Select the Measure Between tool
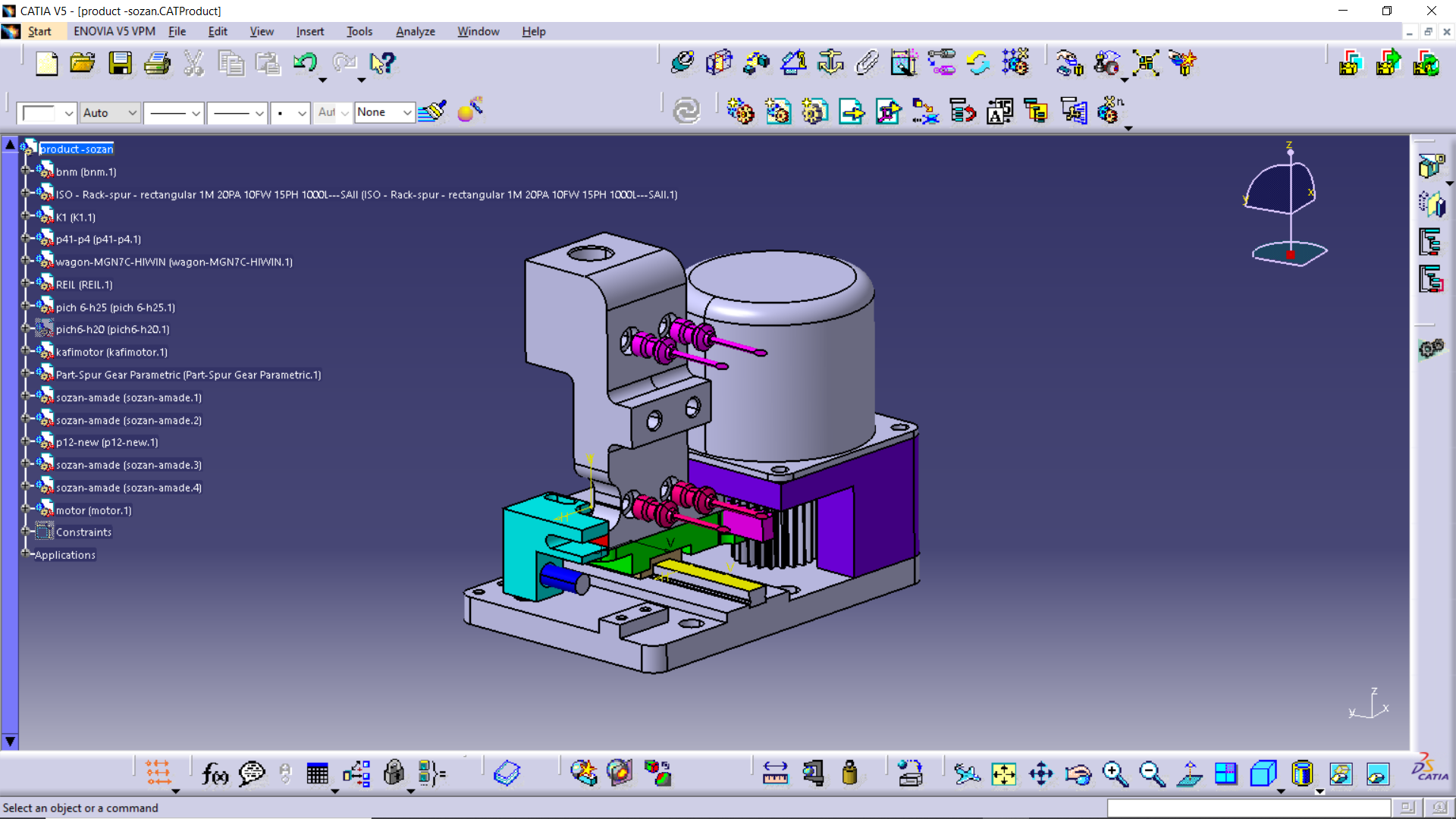The image size is (1456, 819). pyautogui.click(x=775, y=773)
